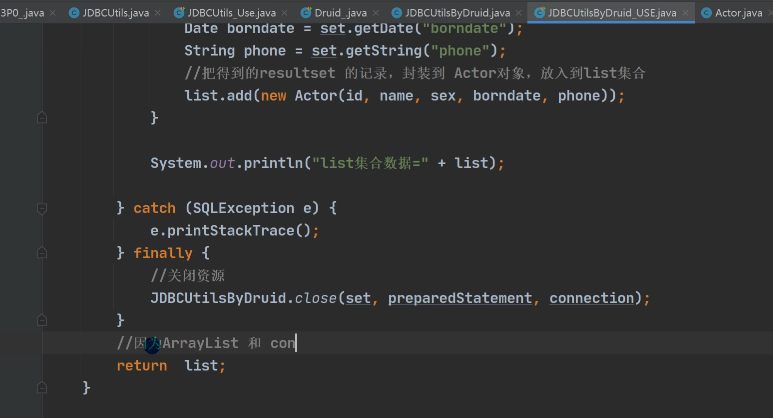Click the //关闭资源 comment

(187, 276)
